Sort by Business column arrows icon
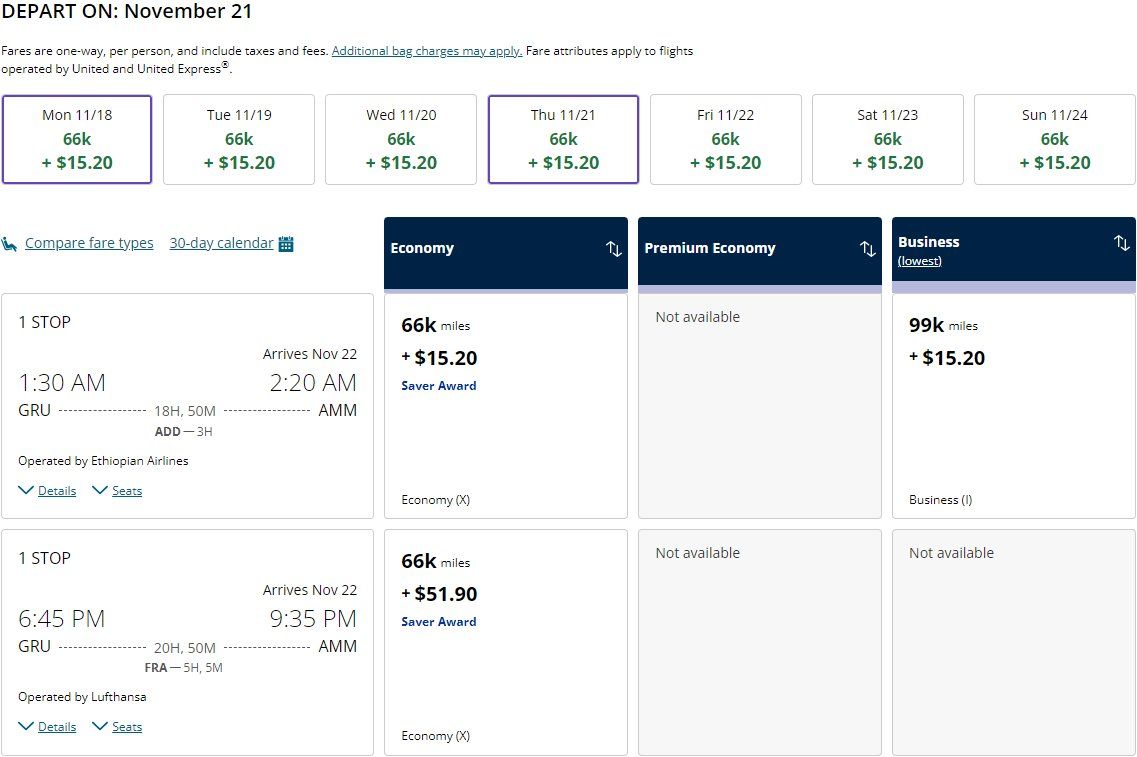The width and height of the screenshot is (1137, 757). (x=1121, y=243)
